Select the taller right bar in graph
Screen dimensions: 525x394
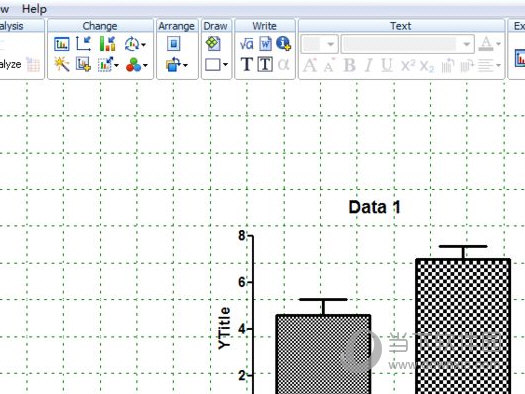tap(463, 326)
